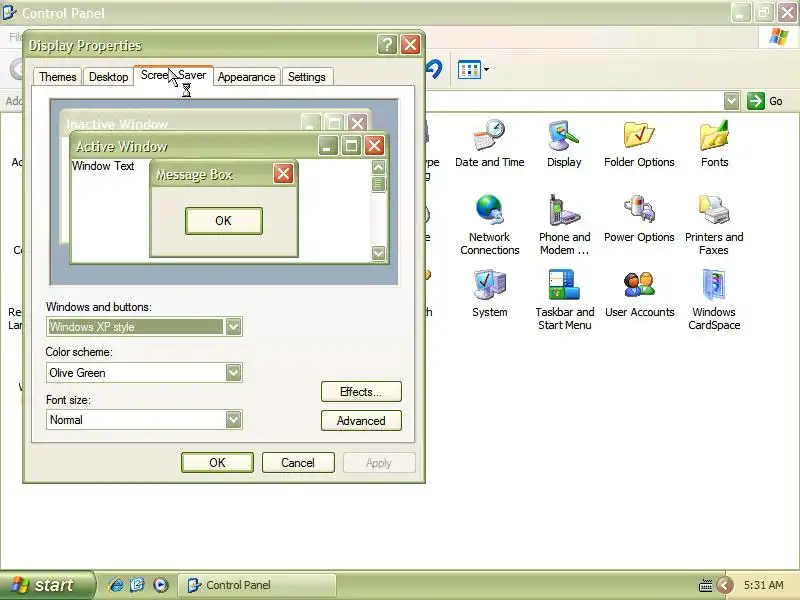Open Printers and Faxes icon

point(714,225)
